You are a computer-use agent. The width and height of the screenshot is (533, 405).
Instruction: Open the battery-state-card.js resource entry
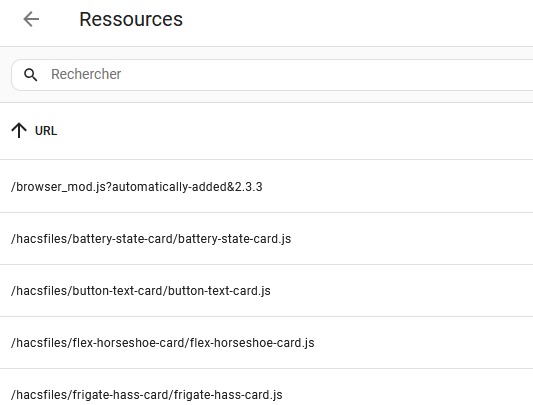click(x=266, y=239)
